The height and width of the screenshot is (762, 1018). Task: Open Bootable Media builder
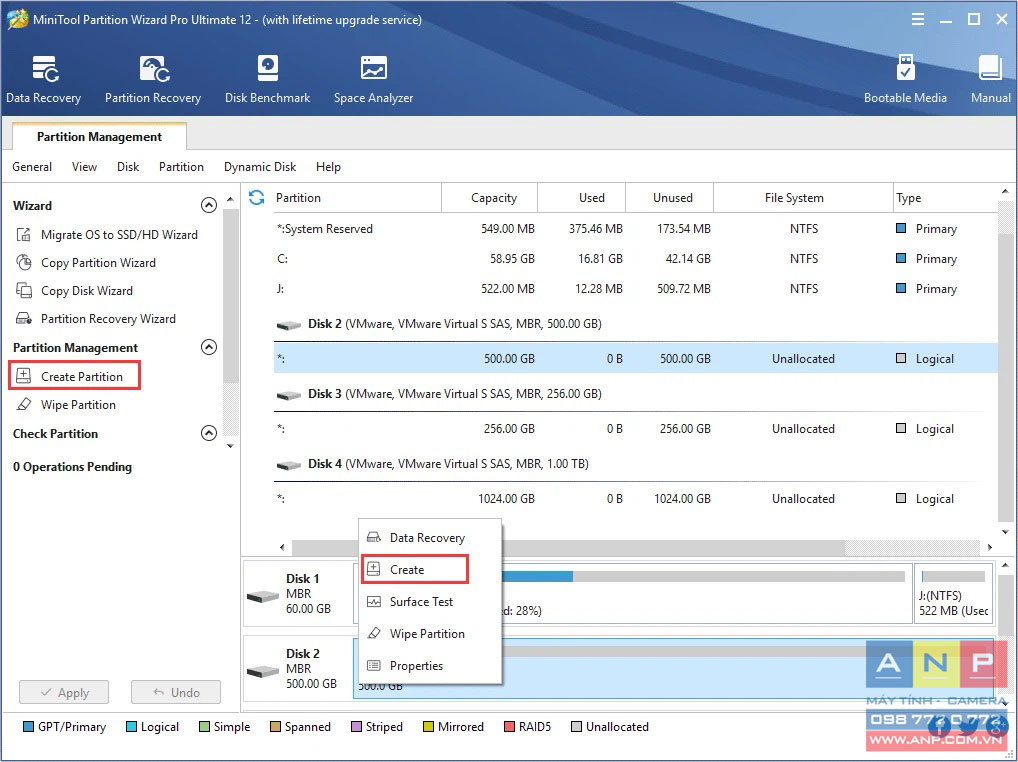[905, 79]
